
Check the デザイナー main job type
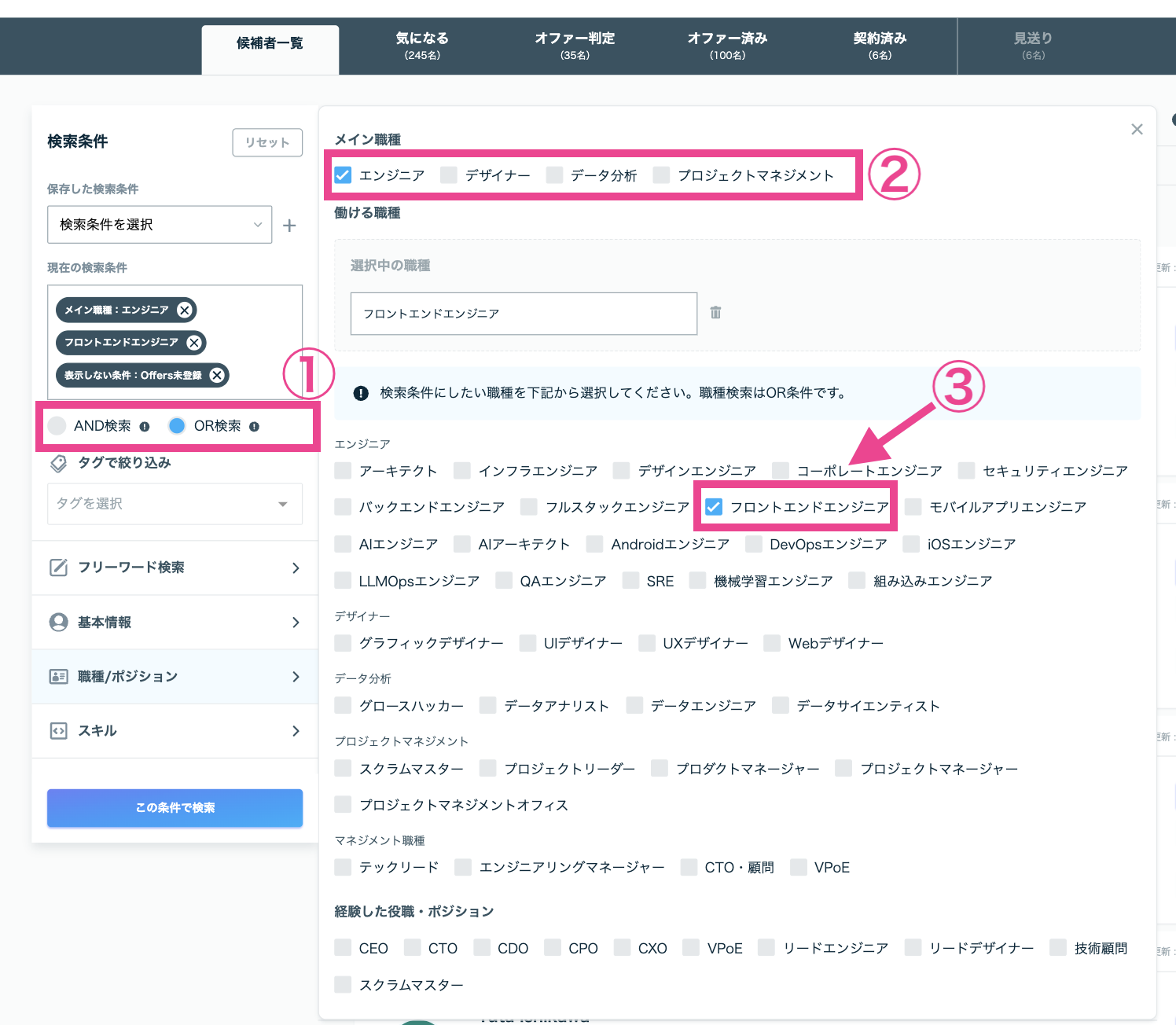click(x=449, y=175)
